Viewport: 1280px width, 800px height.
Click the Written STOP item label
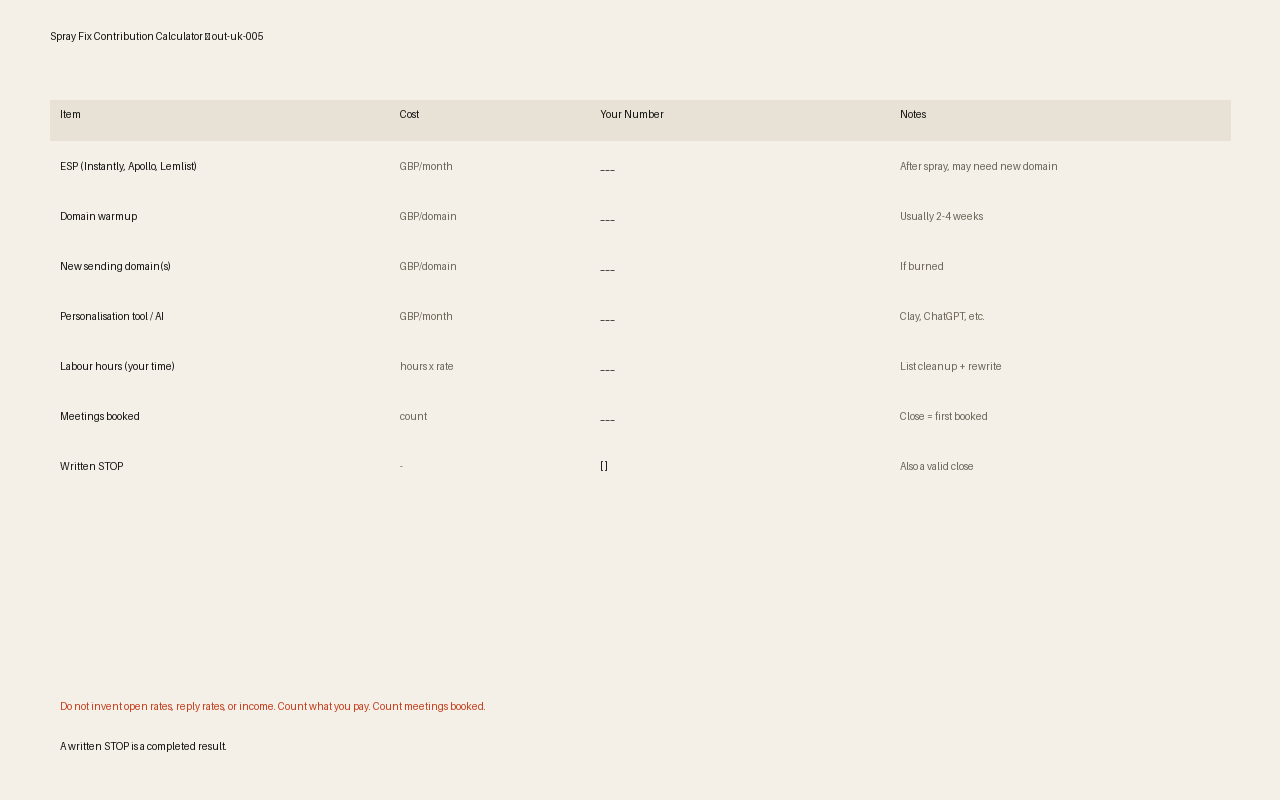click(x=92, y=467)
